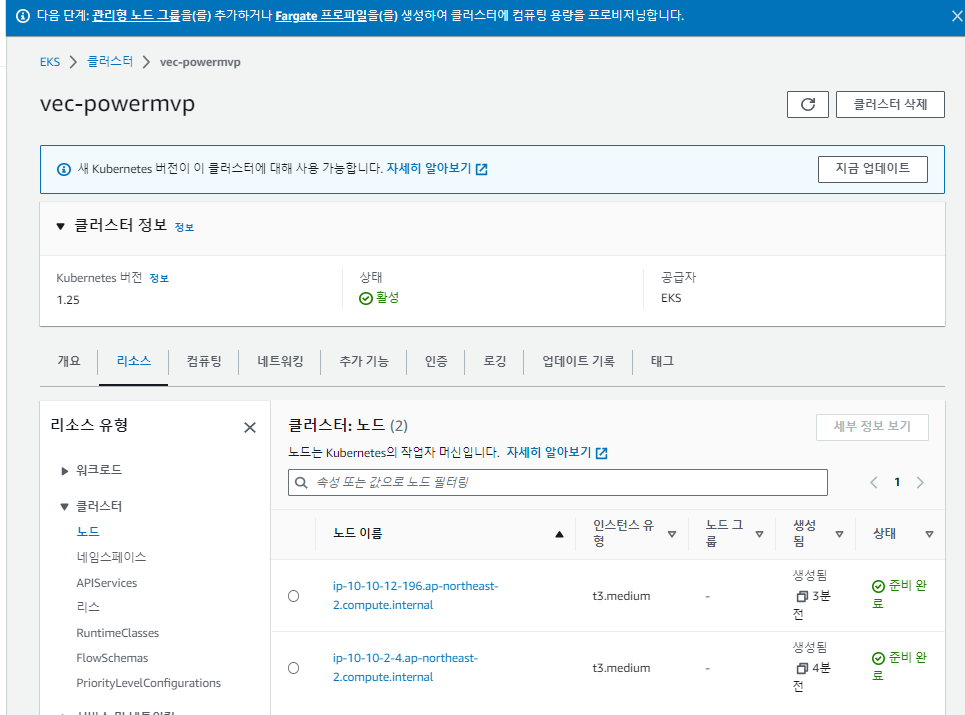Viewport: 965px width, 715px height.
Task: Click the 지금 업데이트 button
Action: (x=873, y=169)
